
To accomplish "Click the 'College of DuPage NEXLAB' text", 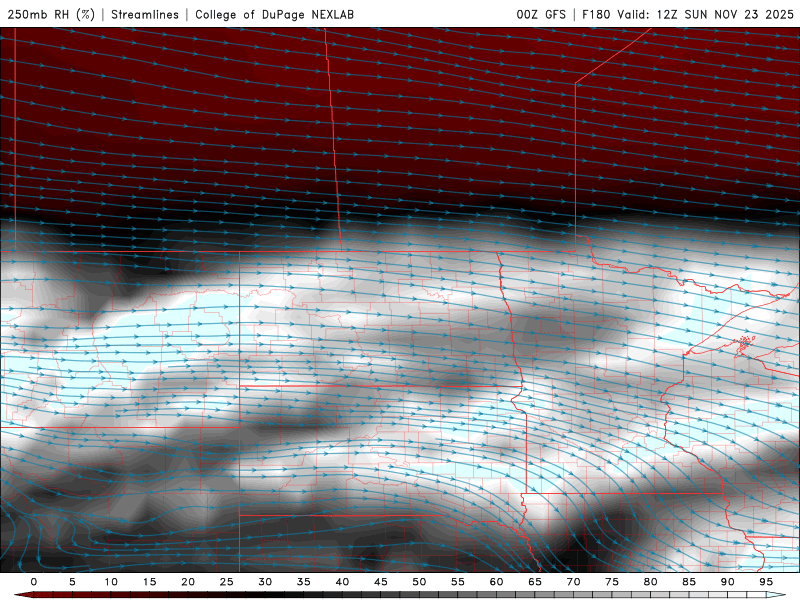I will pyautogui.click(x=274, y=14).
